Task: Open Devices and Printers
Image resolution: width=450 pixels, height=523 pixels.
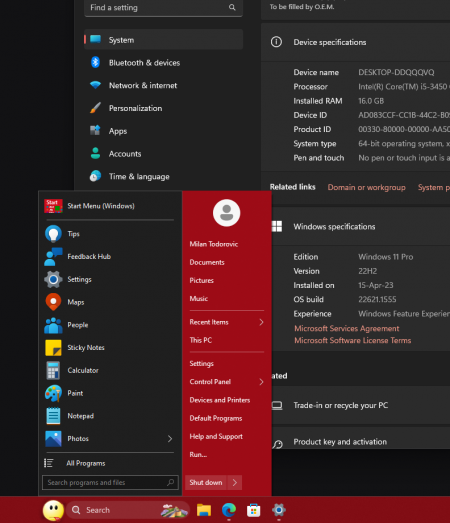Action: point(219,400)
